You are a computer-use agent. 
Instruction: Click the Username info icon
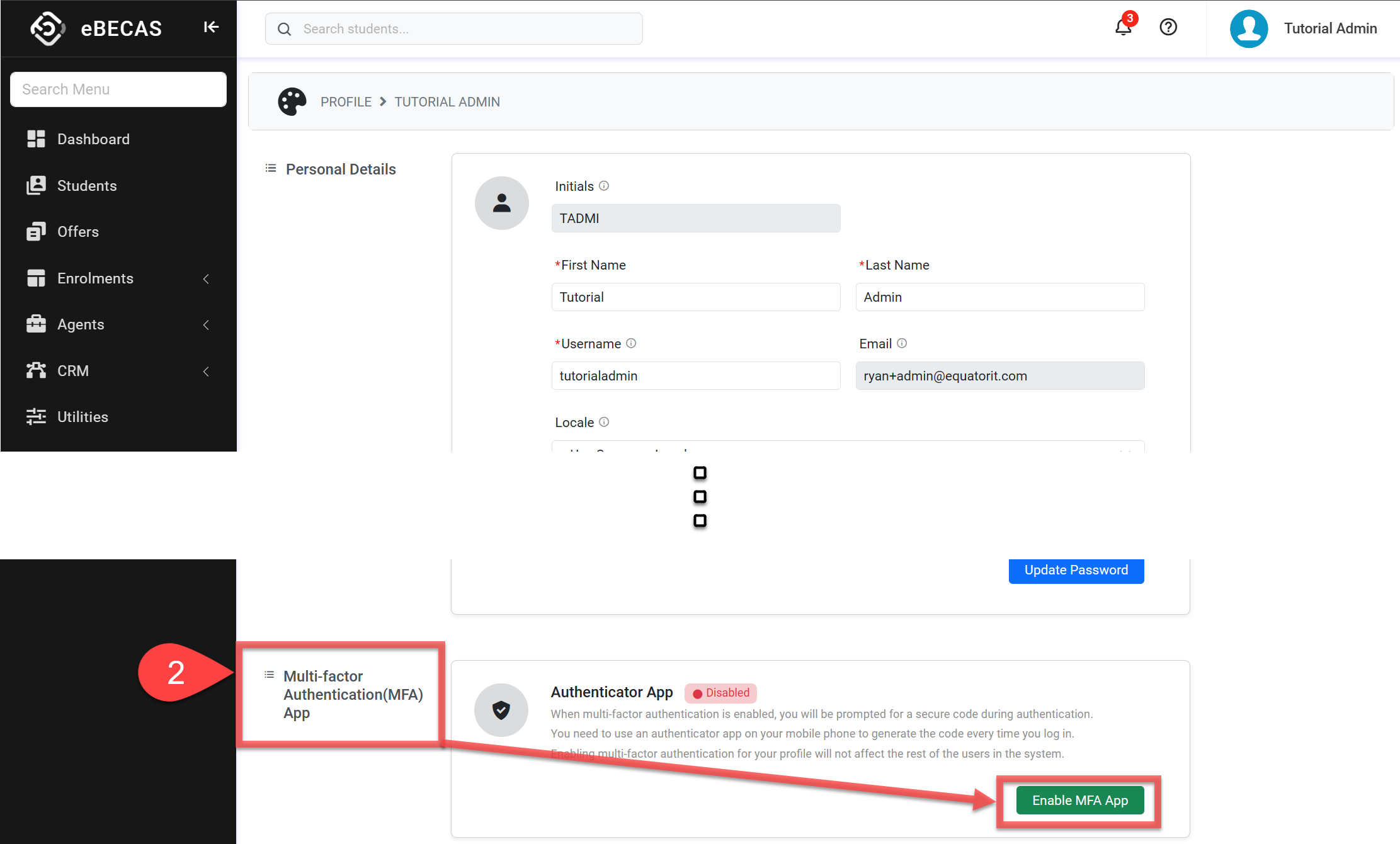click(x=631, y=343)
